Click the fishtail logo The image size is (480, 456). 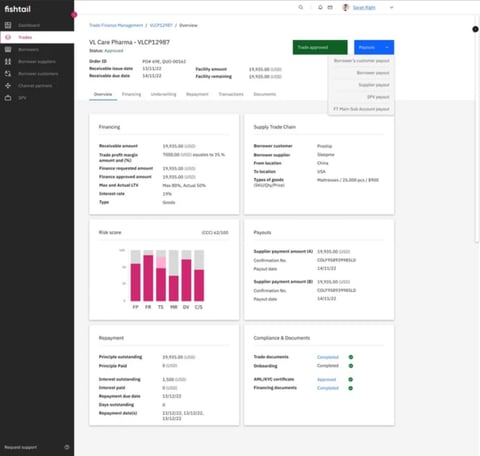(x=18, y=9)
